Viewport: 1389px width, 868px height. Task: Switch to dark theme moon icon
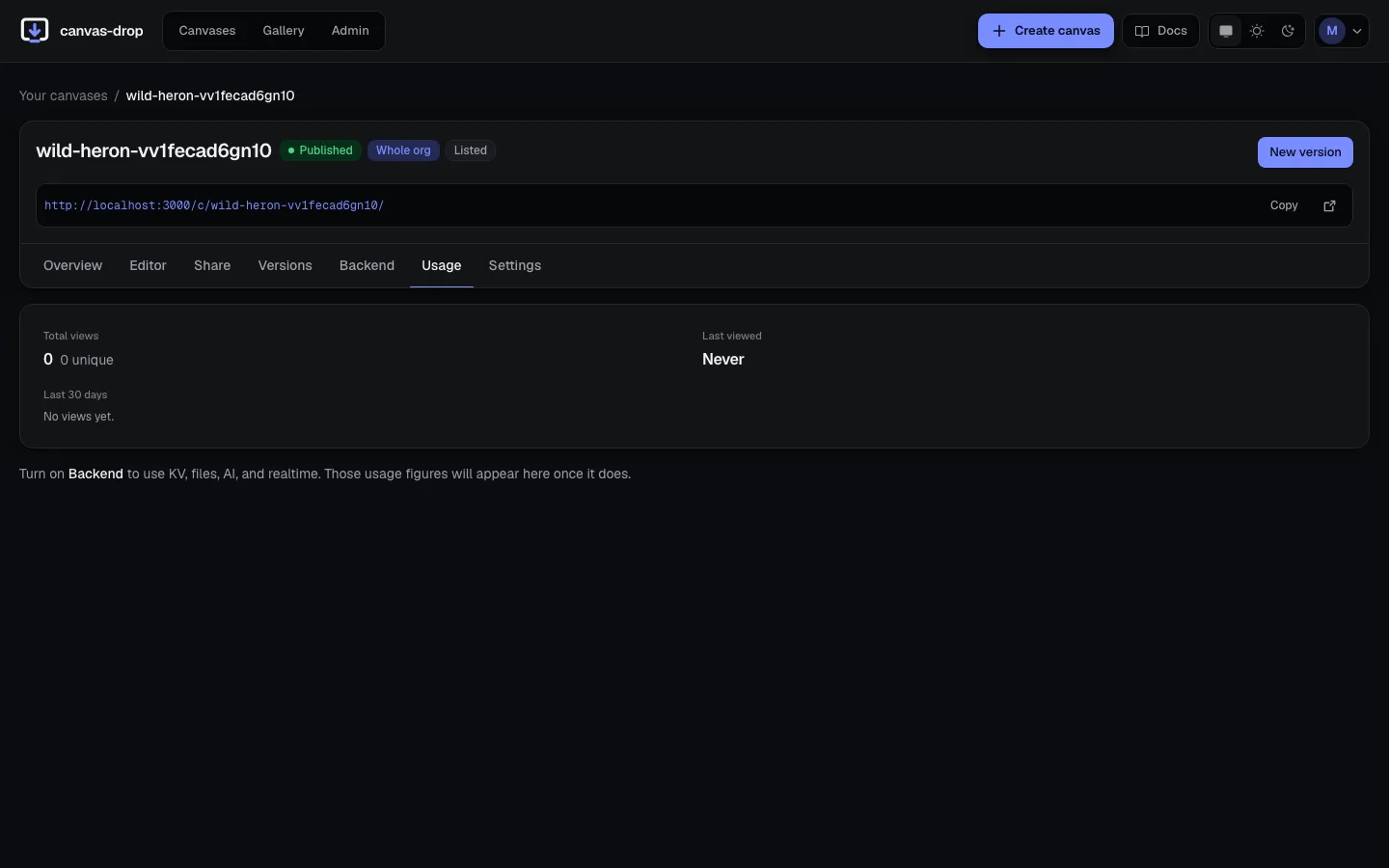[1288, 31]
